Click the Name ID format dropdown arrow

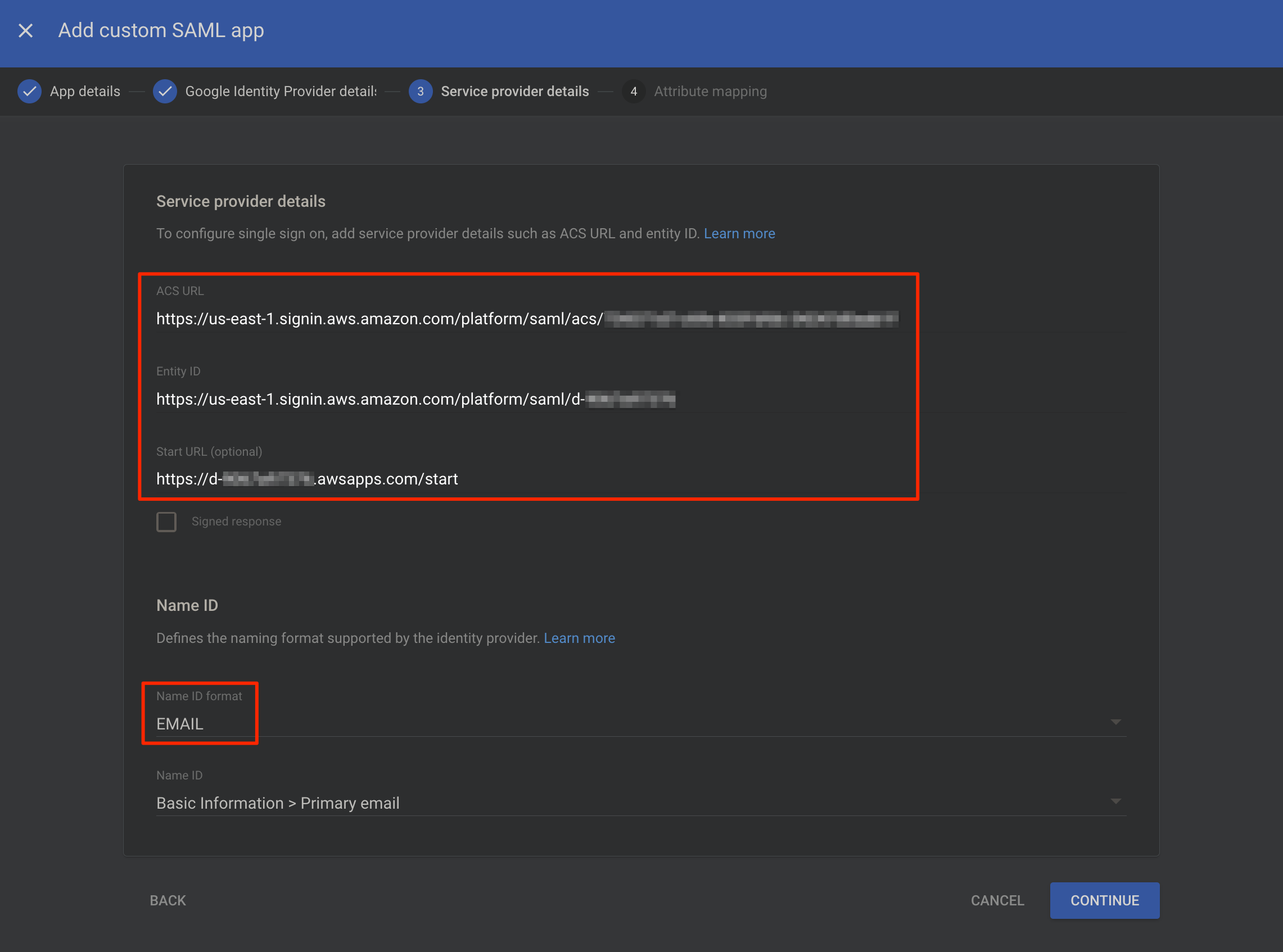(x=1115, y=722)
